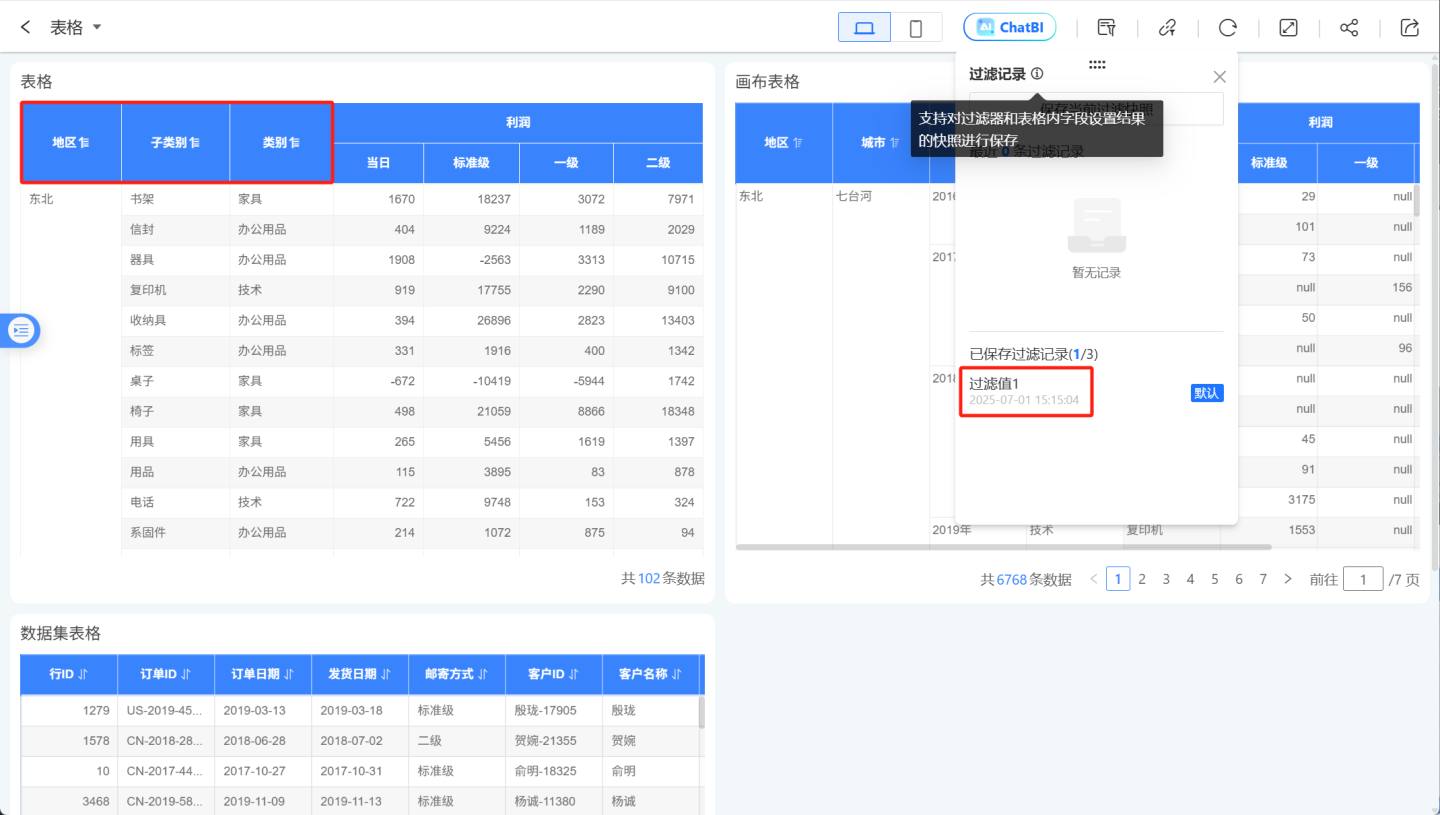The image size is (1440, 815).
Task: Open the floating sidebar menu button
Action: pyautogui.click(x=21, y=329)
